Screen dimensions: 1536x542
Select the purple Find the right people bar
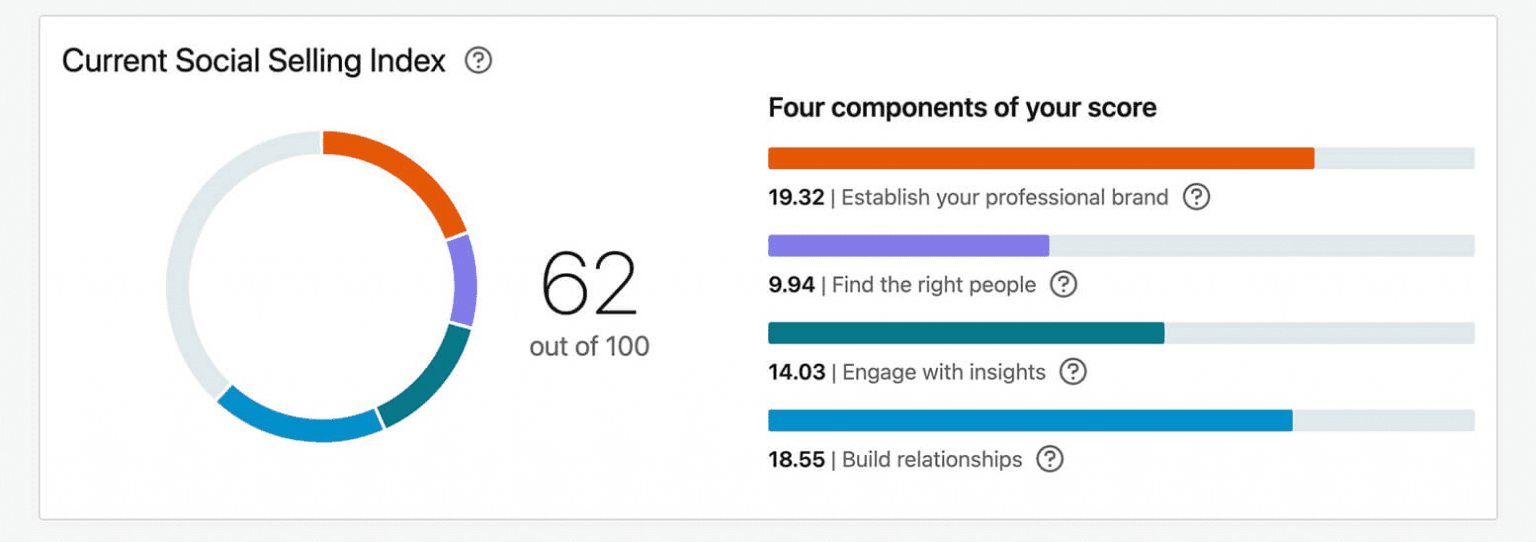(908, 246)
